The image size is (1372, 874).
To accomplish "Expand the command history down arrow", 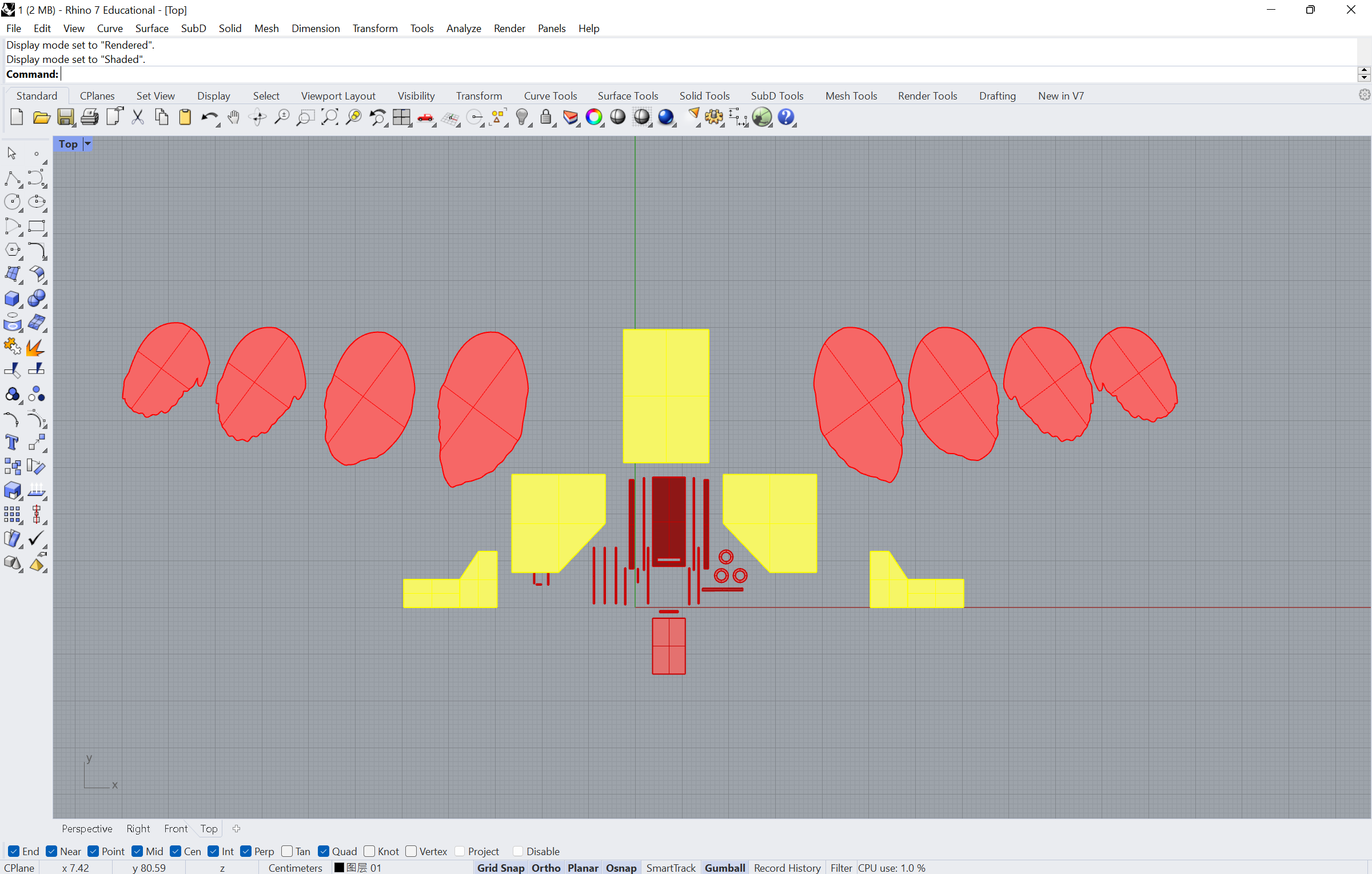I will tap(1364, 78).
